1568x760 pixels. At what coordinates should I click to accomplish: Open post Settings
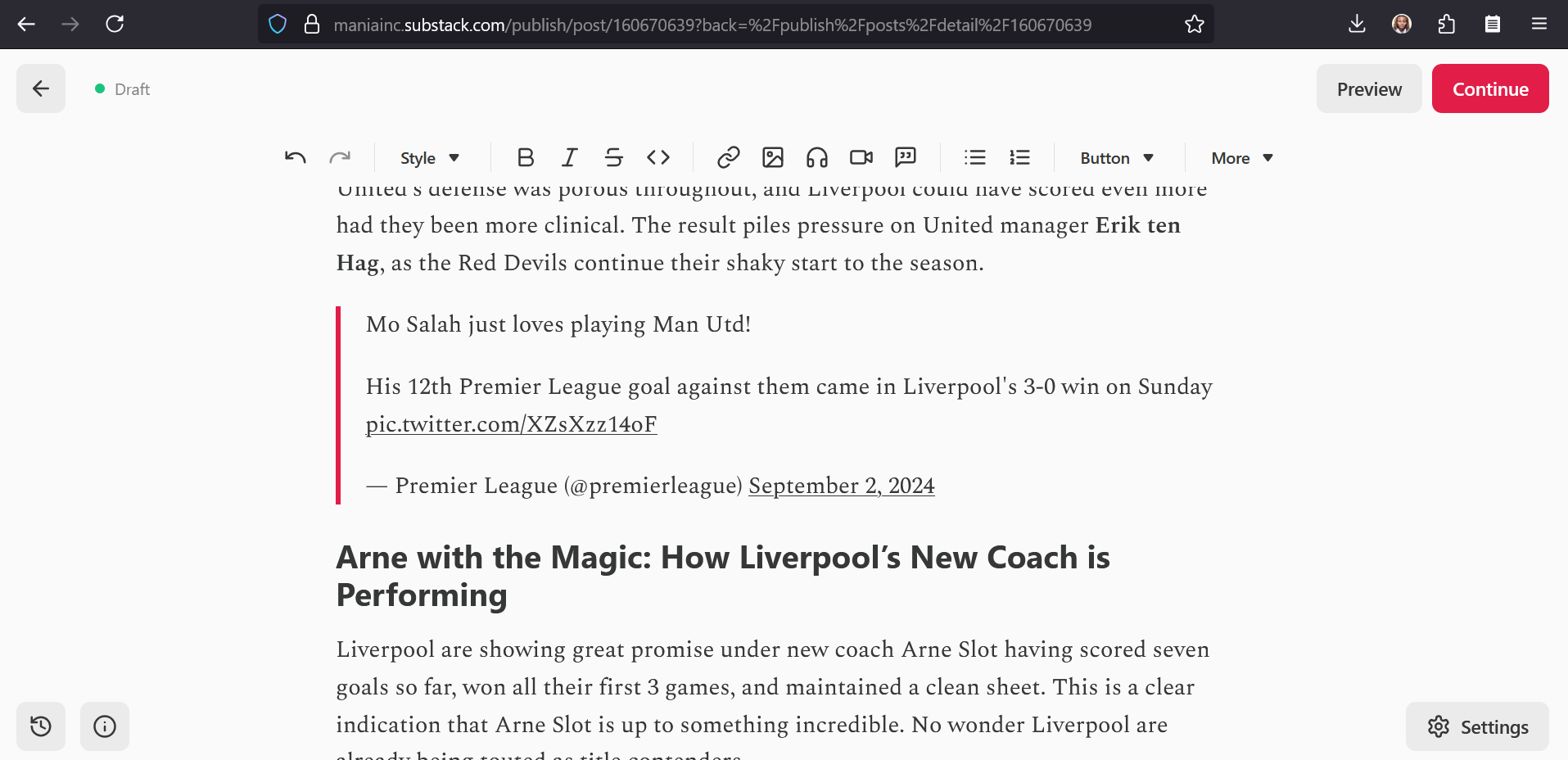coord(1477,726)
